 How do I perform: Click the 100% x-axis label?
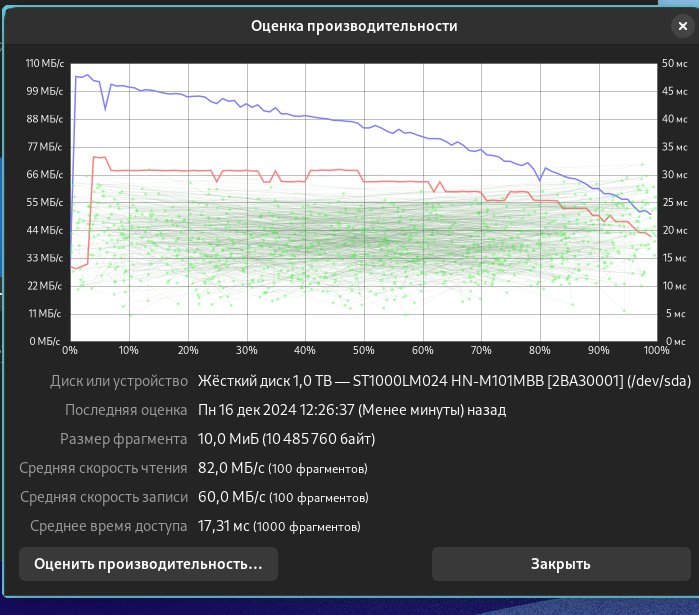657,350
